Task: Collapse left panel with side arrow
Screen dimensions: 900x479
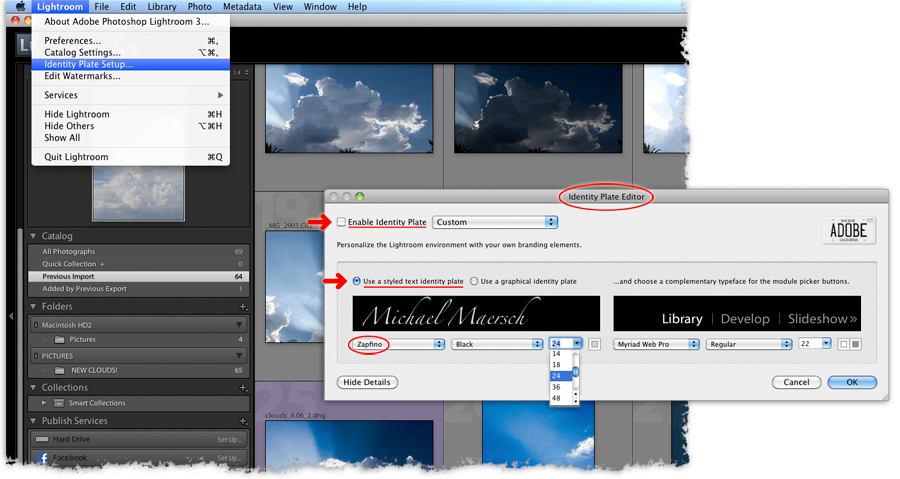Action: tap(11, 316)
